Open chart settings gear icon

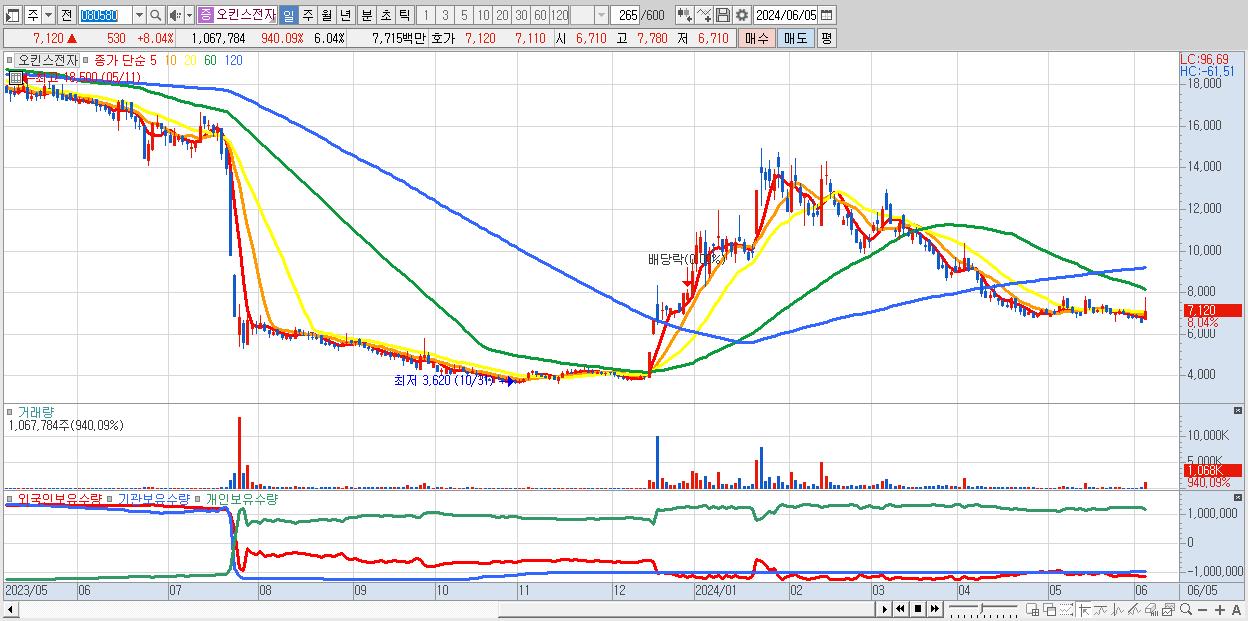(x=742, y=15)
